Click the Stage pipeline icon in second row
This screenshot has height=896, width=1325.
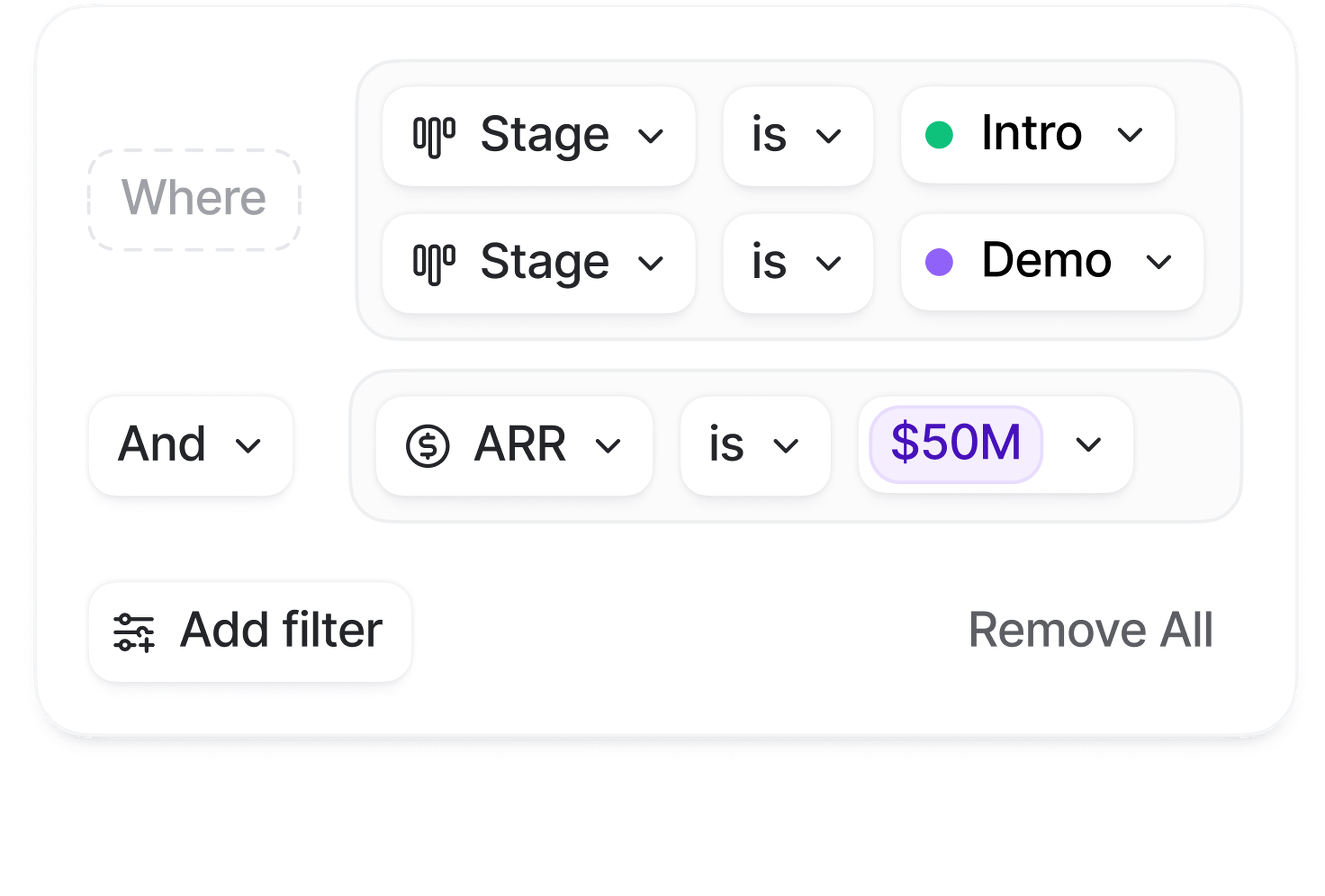[x=434, y=264]
